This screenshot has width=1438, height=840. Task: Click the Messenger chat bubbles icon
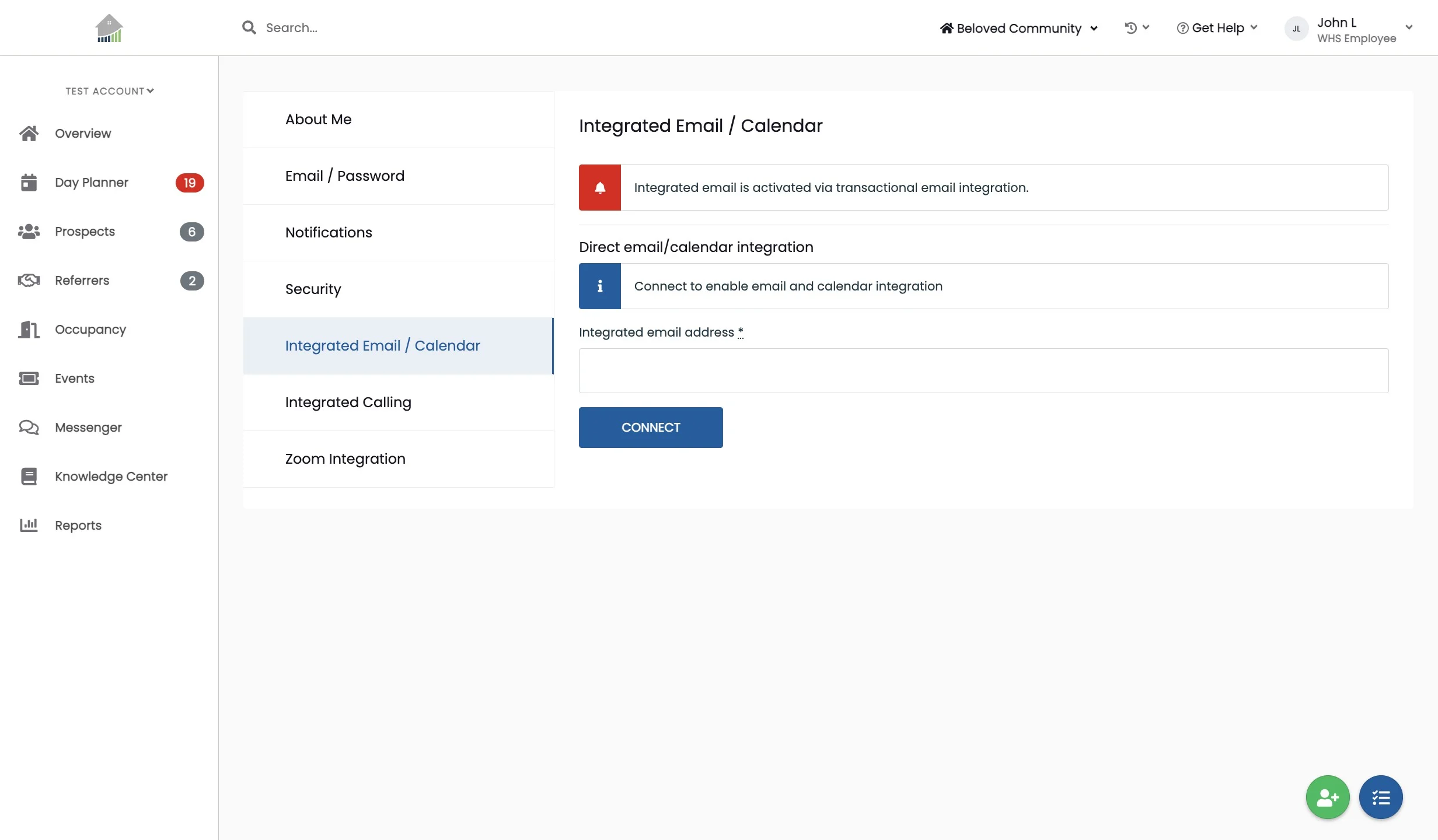[x=29, y=428]
